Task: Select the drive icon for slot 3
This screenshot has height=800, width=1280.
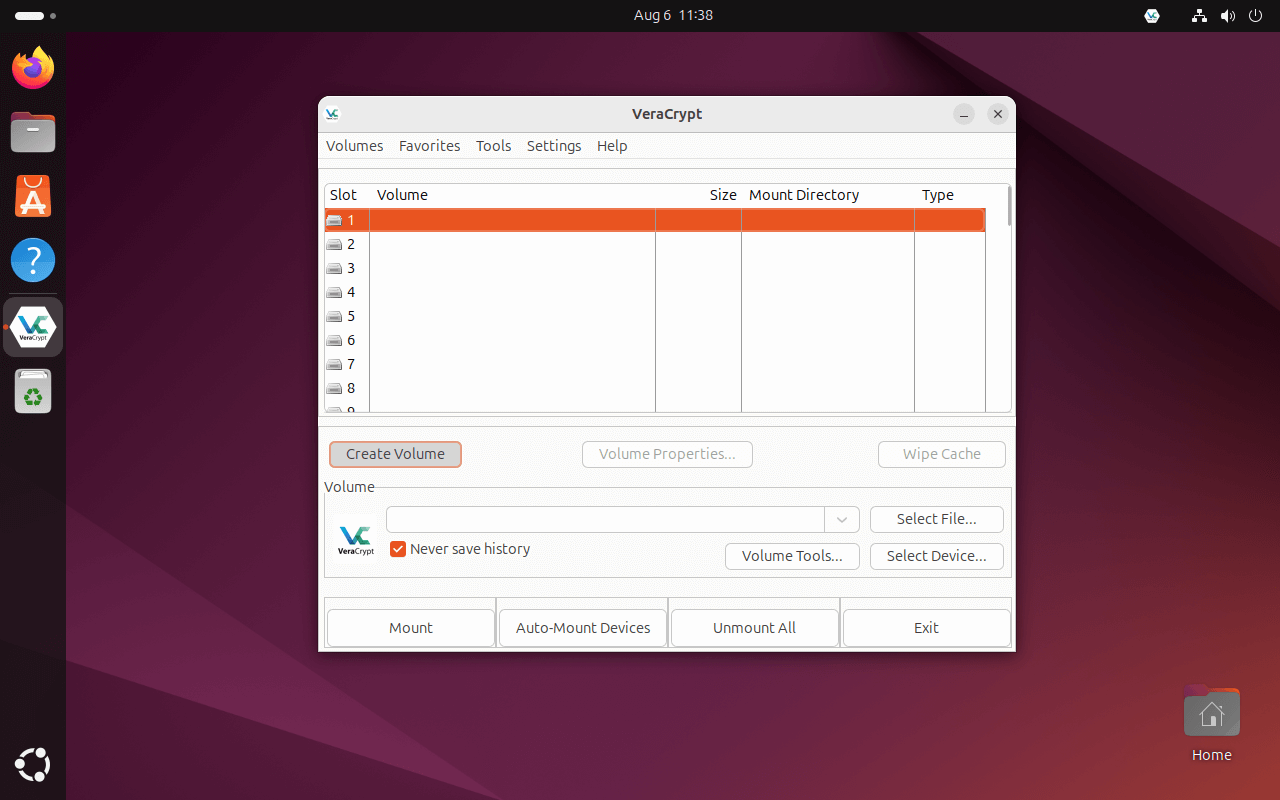Action: pos(334,268)
